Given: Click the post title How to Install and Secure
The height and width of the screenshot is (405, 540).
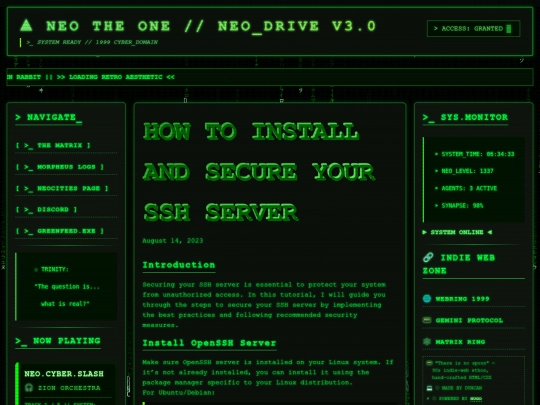Looking at the screenshot, I should 259,172.
